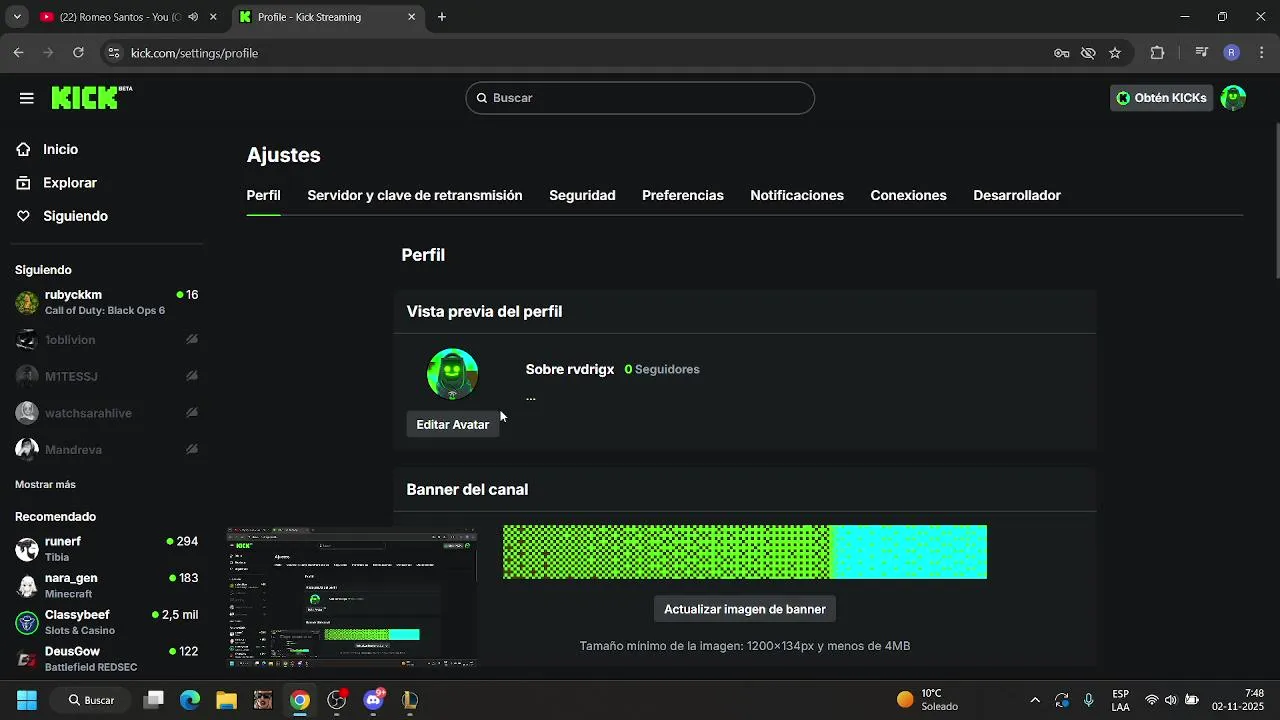Open M1TESSJ channel avatar
The height and width of the screenshot is (720, 1280).
tap(27, 376)
